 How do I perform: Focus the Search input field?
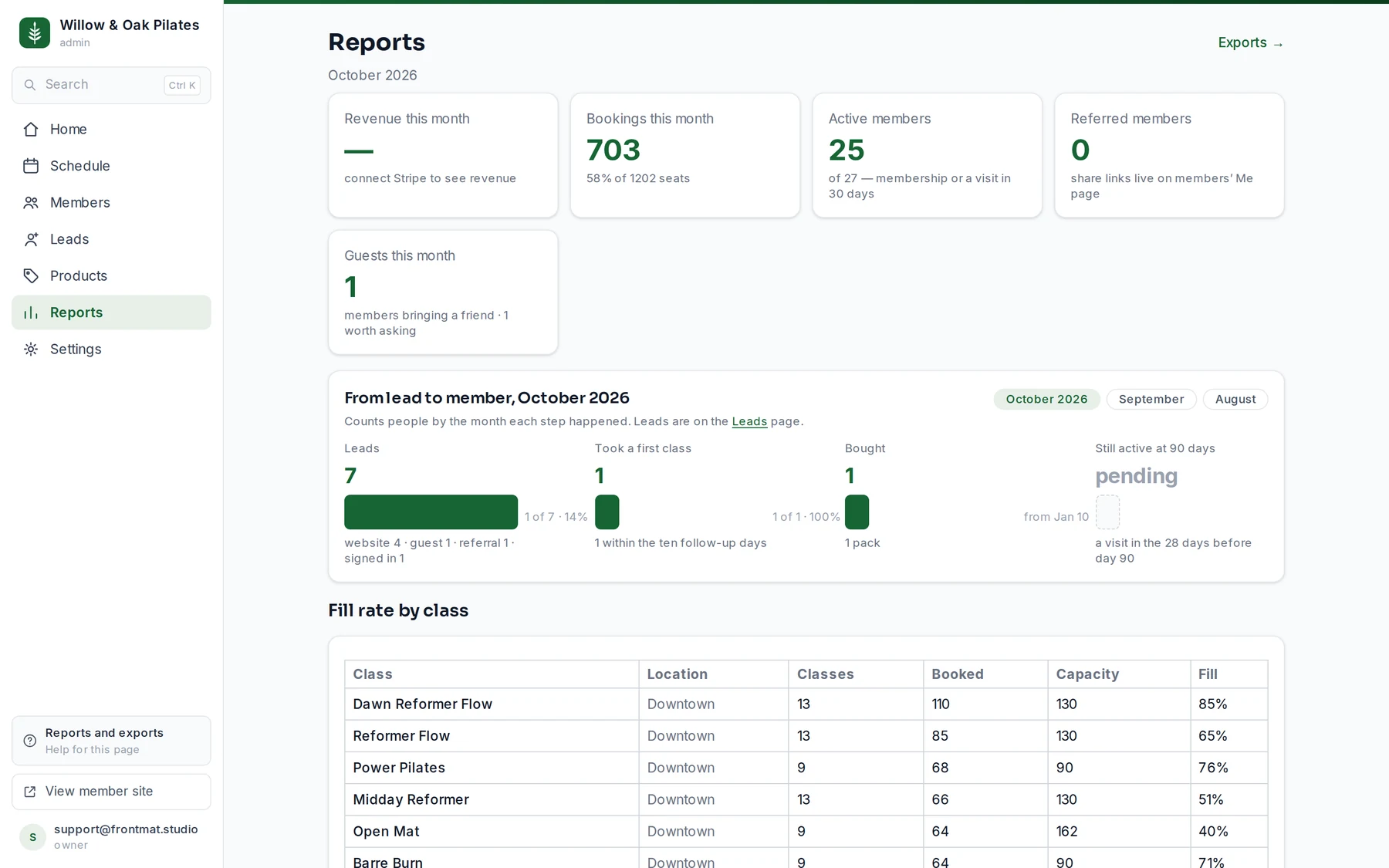111,85
